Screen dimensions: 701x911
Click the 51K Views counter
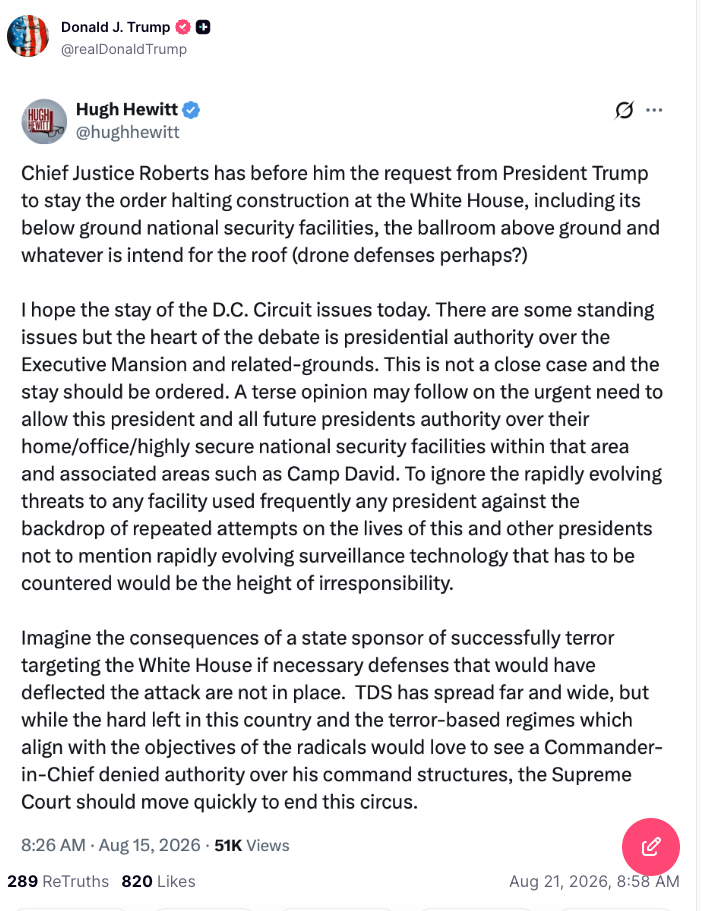251,845
